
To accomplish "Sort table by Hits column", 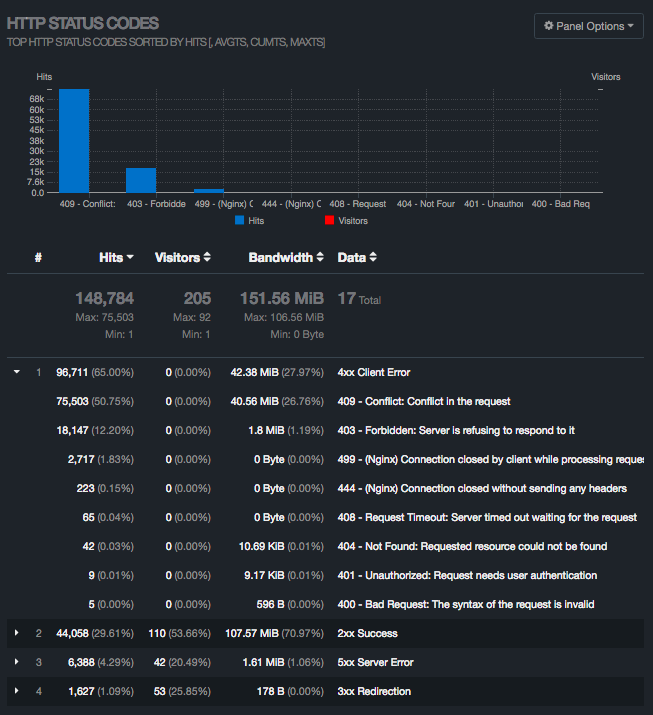I will (x=116, y=257).
